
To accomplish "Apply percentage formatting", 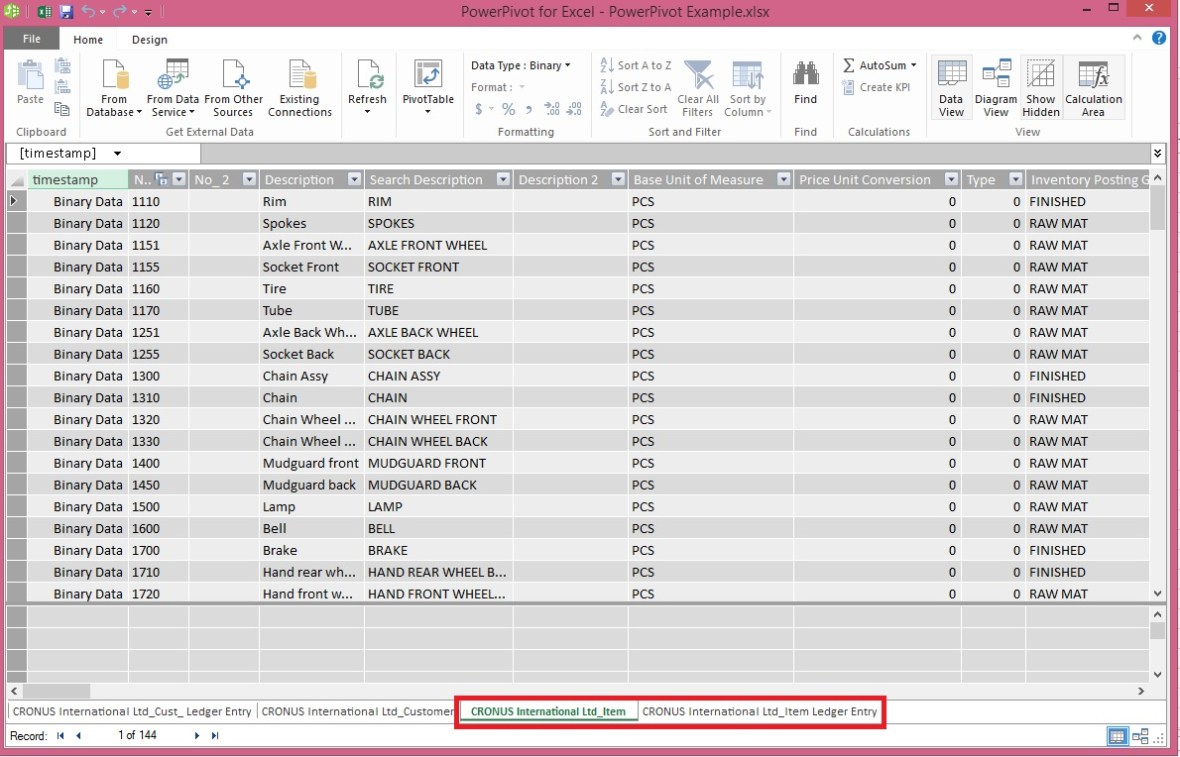I will click(x=506, y=109).
